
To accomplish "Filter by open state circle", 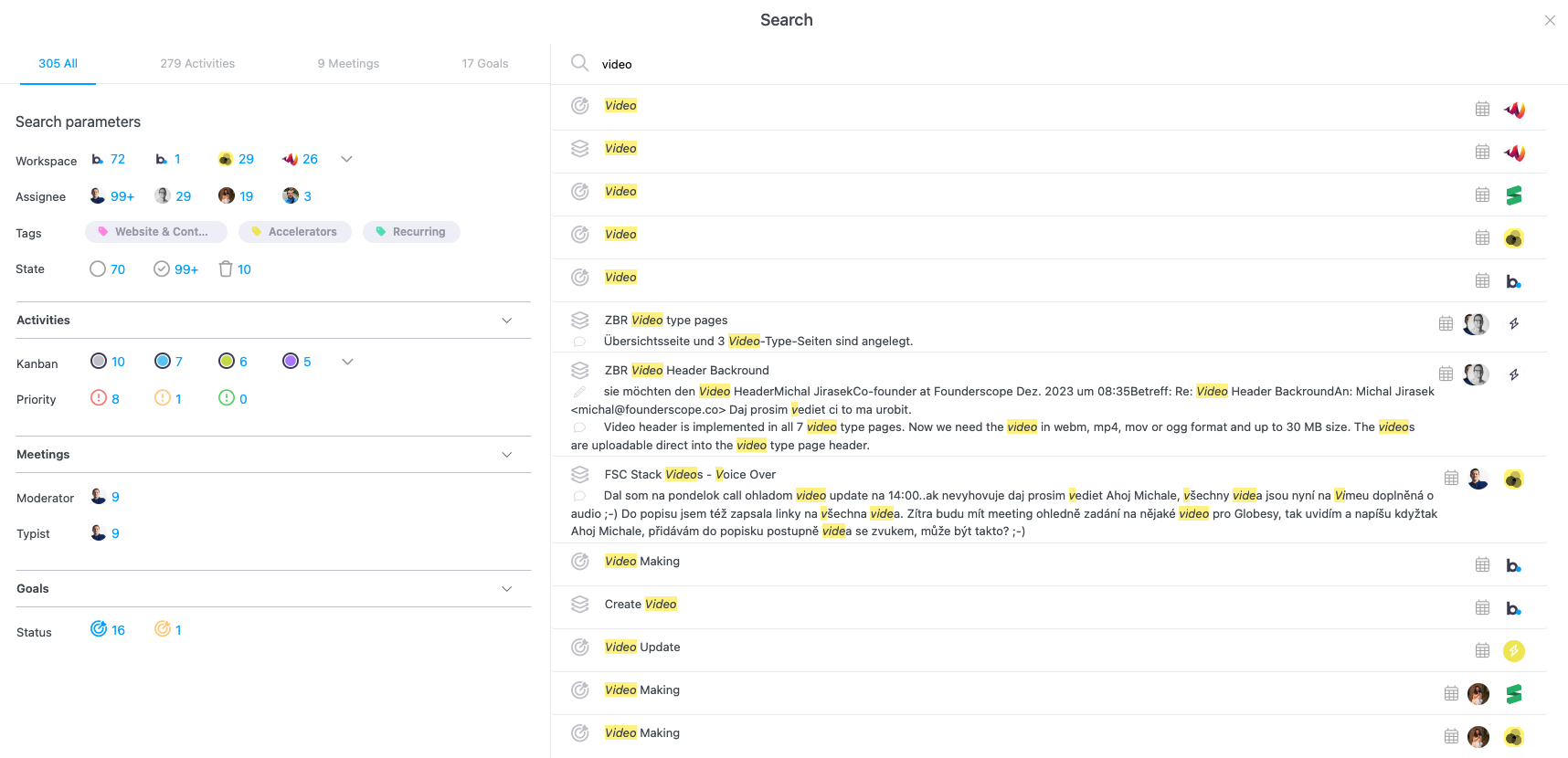I will (x=98, y=269).
